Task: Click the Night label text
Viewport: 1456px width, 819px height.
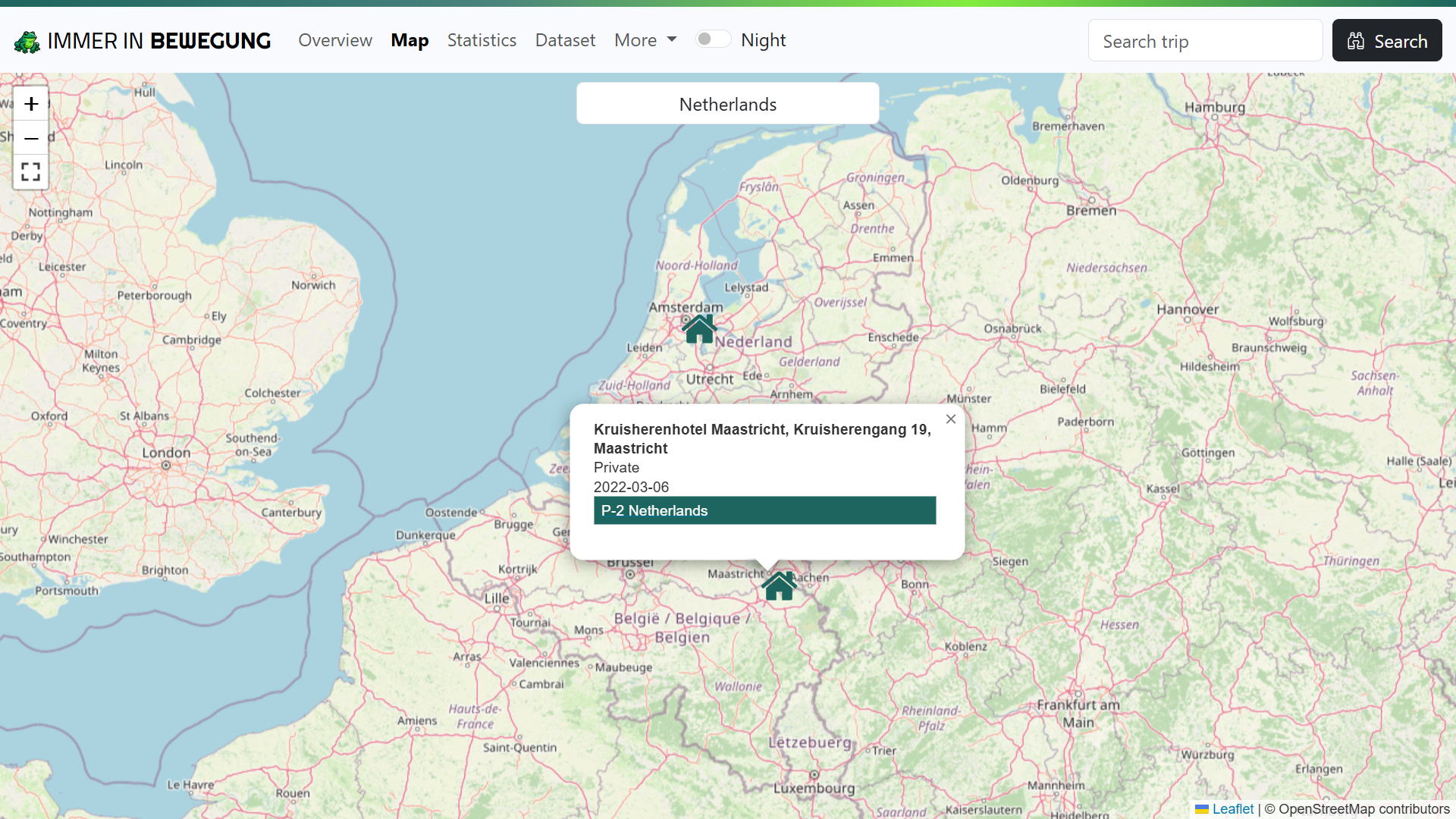Action: 763,40
